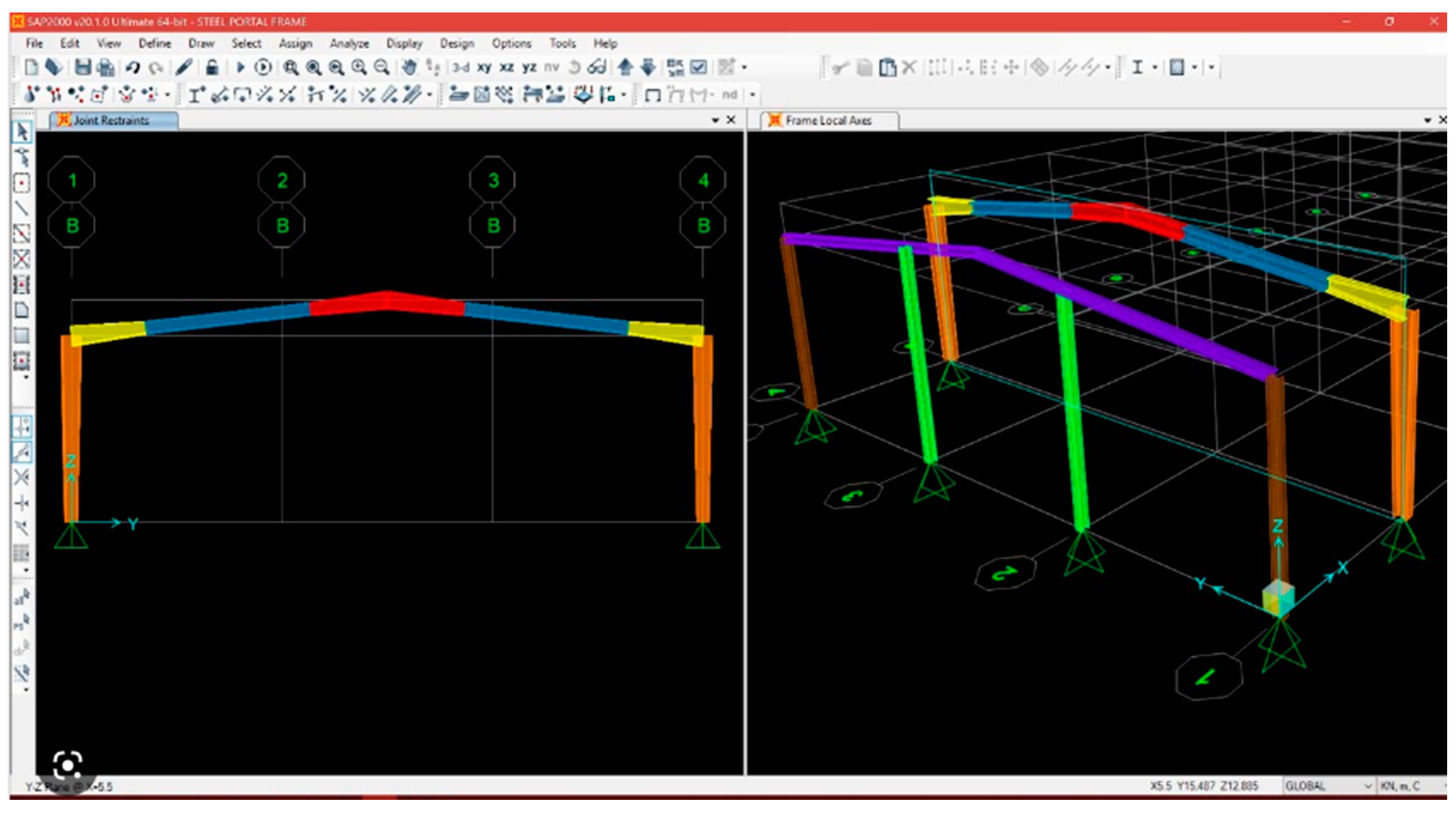Screen dimensions: 1456x814
Task: Click the red ridge rafter segment
Action: tap(387, 303)
